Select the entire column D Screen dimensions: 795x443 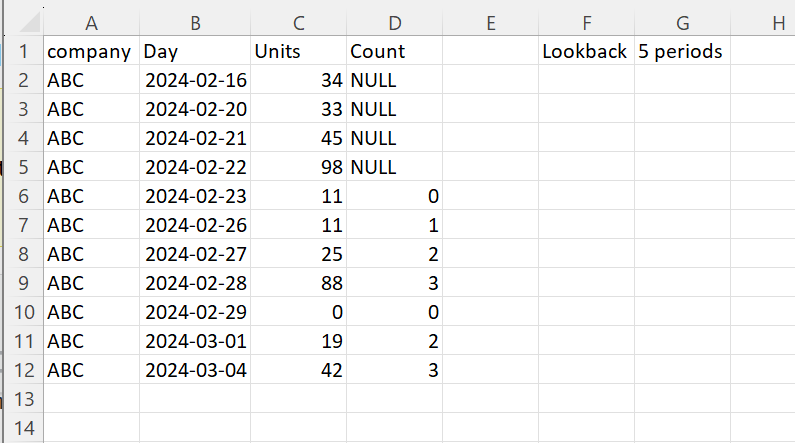(394, 23)
